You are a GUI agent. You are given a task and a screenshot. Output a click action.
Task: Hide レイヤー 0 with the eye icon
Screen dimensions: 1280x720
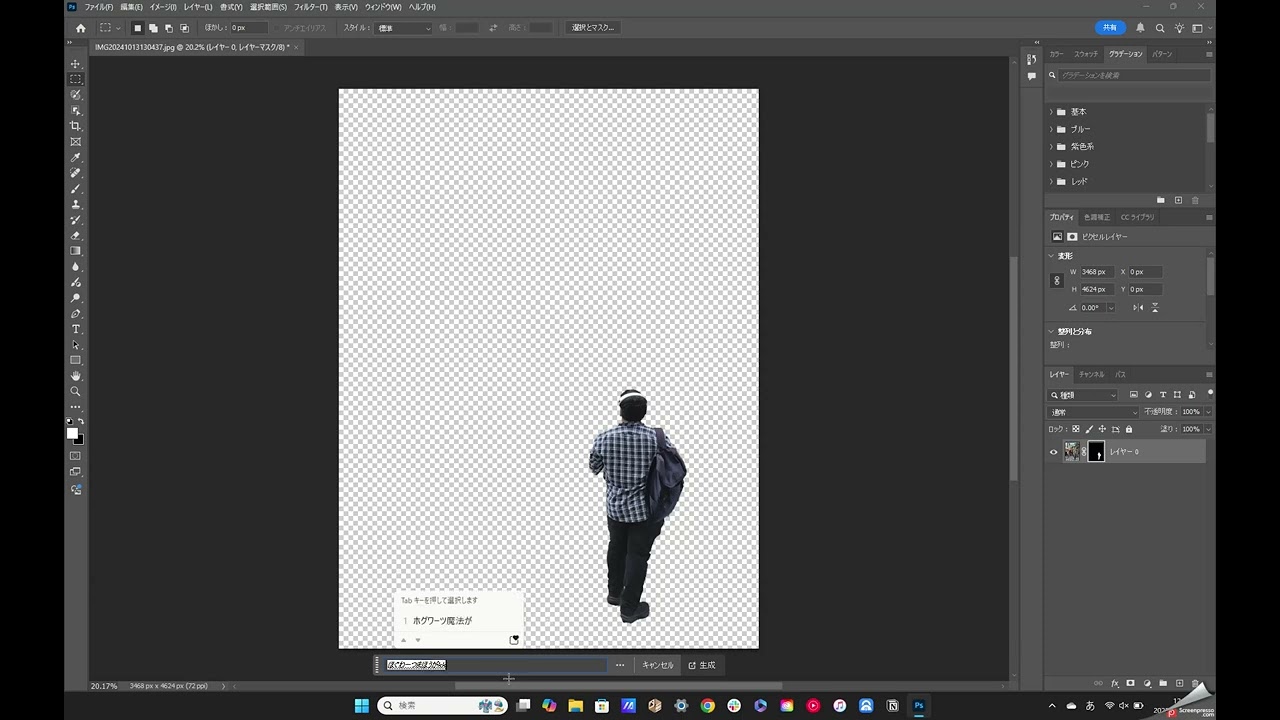tap(1053, 452)
